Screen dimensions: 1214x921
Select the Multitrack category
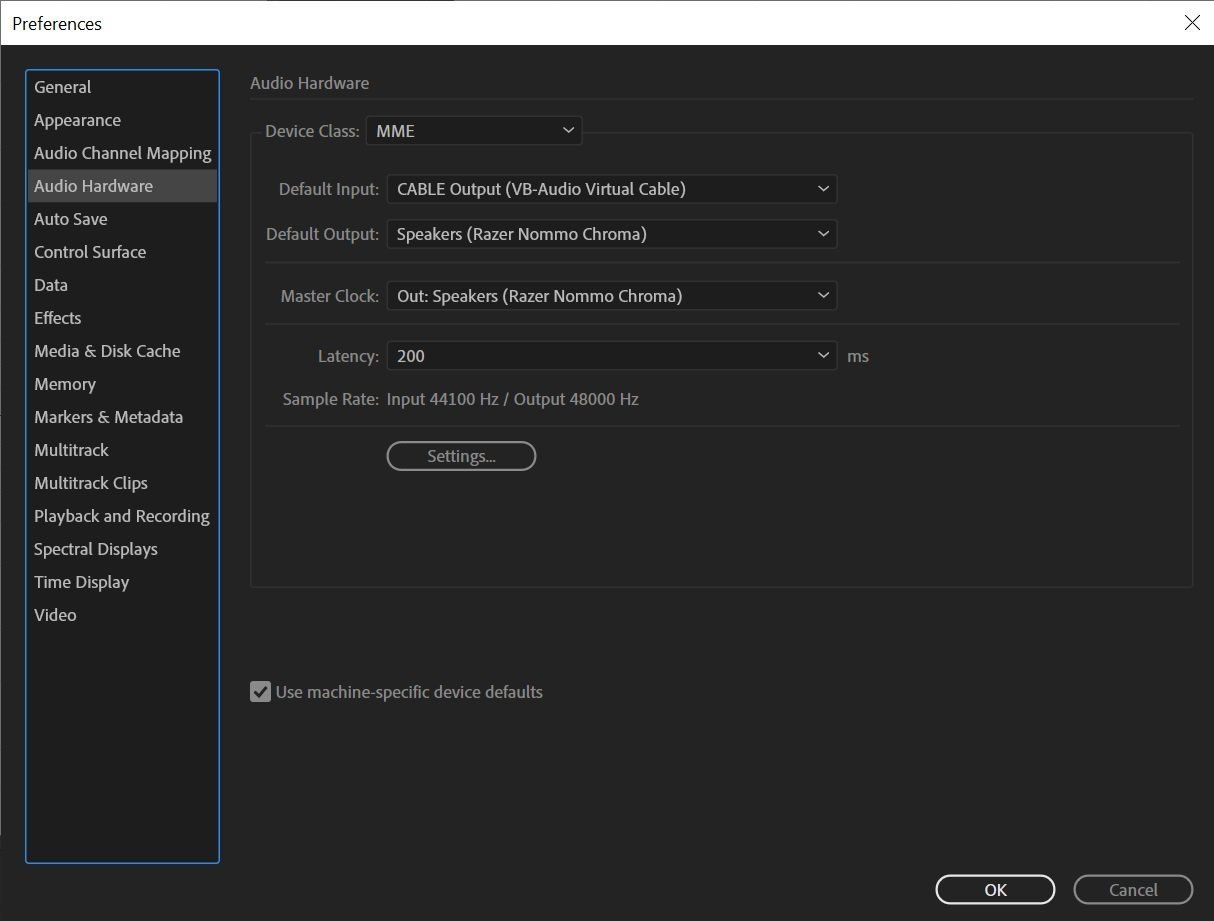[122, 450]
